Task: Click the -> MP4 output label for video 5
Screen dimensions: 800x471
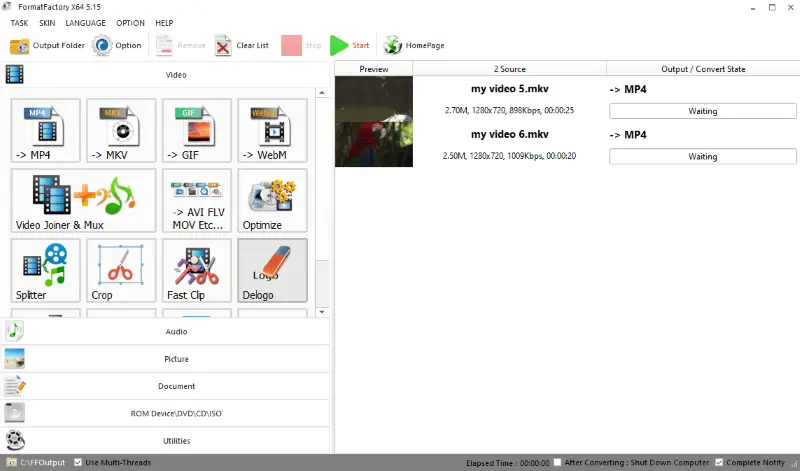Action: pyautogui.click(x=628, y=89)
